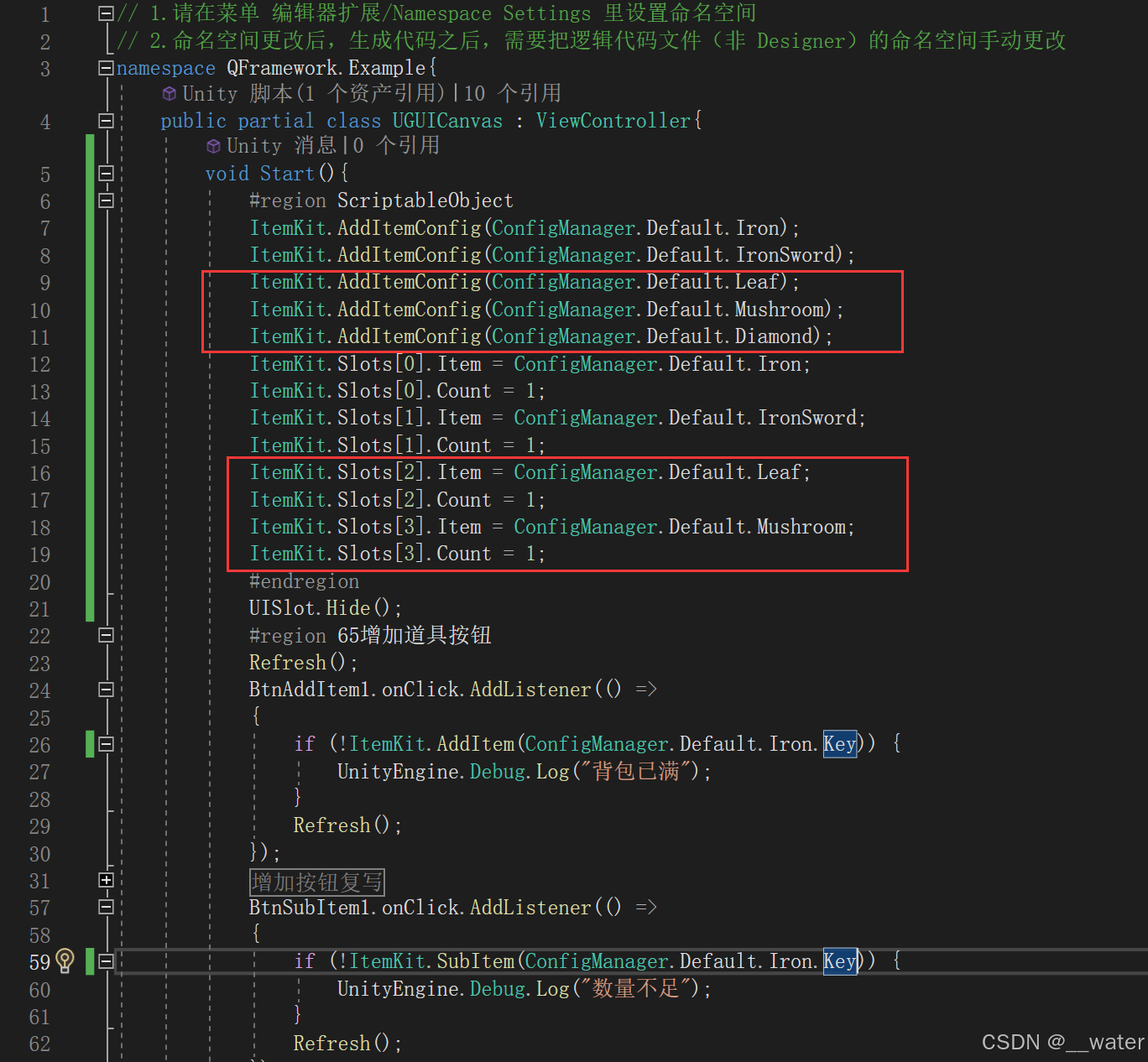Click Mushroom in the AddItemConfig call
The height and width of the screenshot is (1062, 1148).
tap(780, 310)
